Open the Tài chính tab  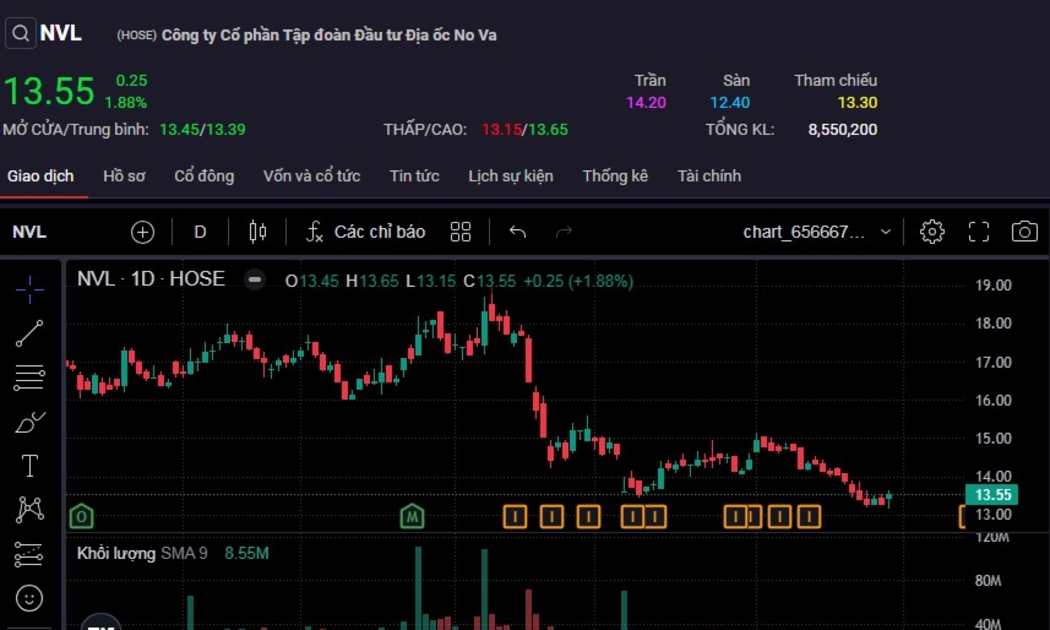point(709,176)
